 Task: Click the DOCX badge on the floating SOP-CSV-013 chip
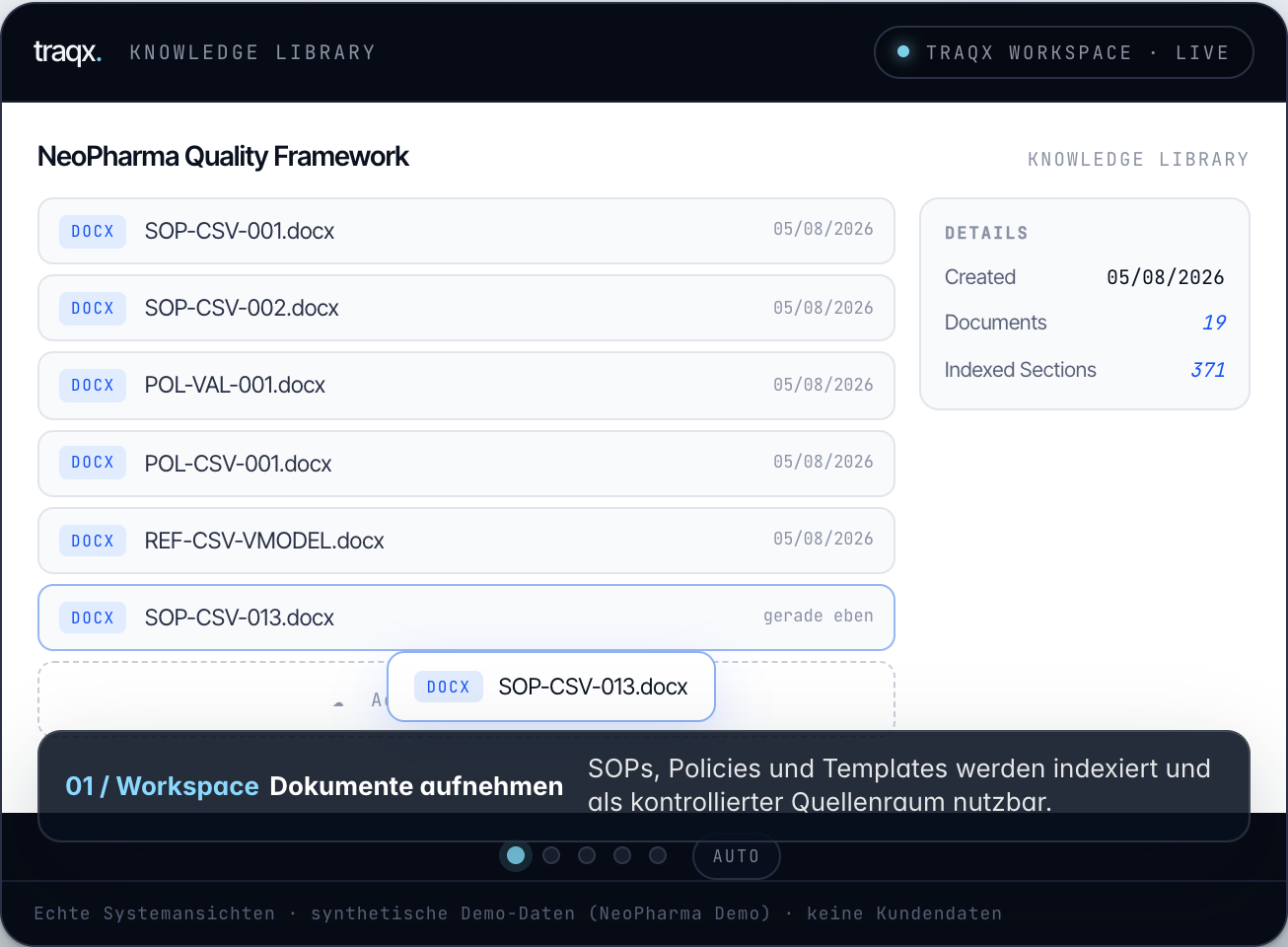click(x=449, y=687)
